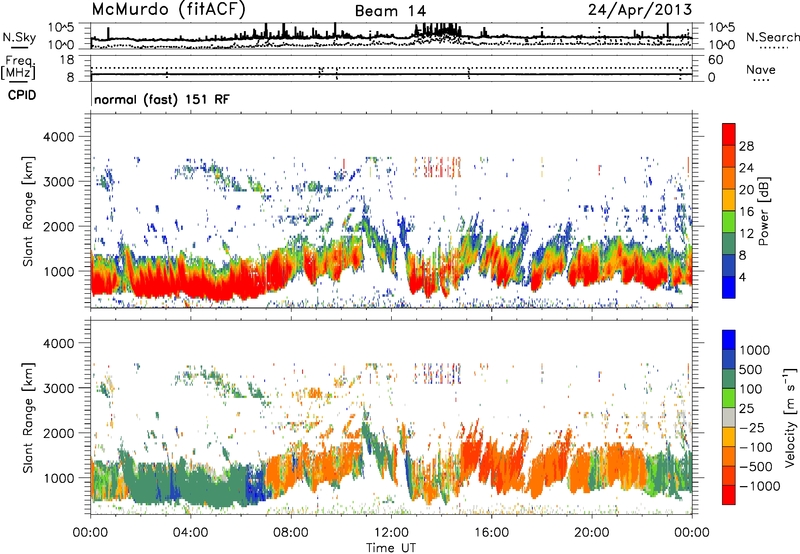Click the "Slant Range [km]" label of the power panel
Viewport: 800px width, 554px height.
click(28, 211)
